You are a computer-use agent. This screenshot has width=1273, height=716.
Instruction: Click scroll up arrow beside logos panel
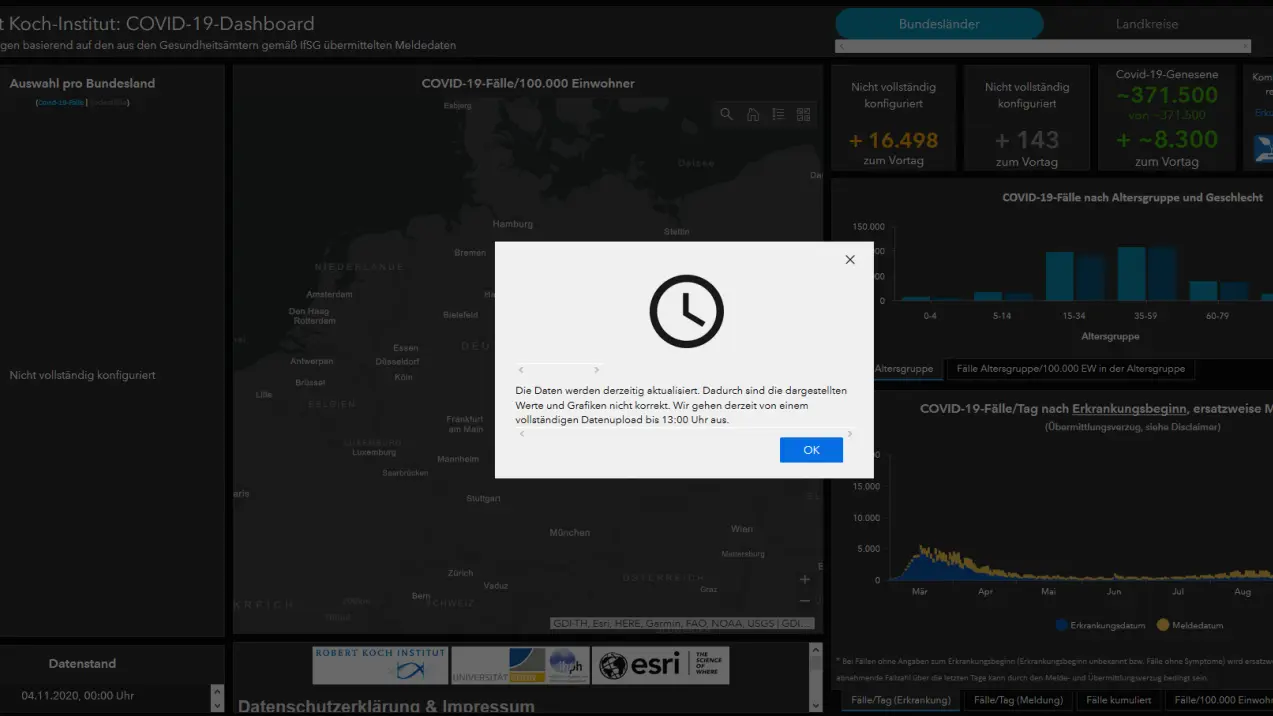816,649
